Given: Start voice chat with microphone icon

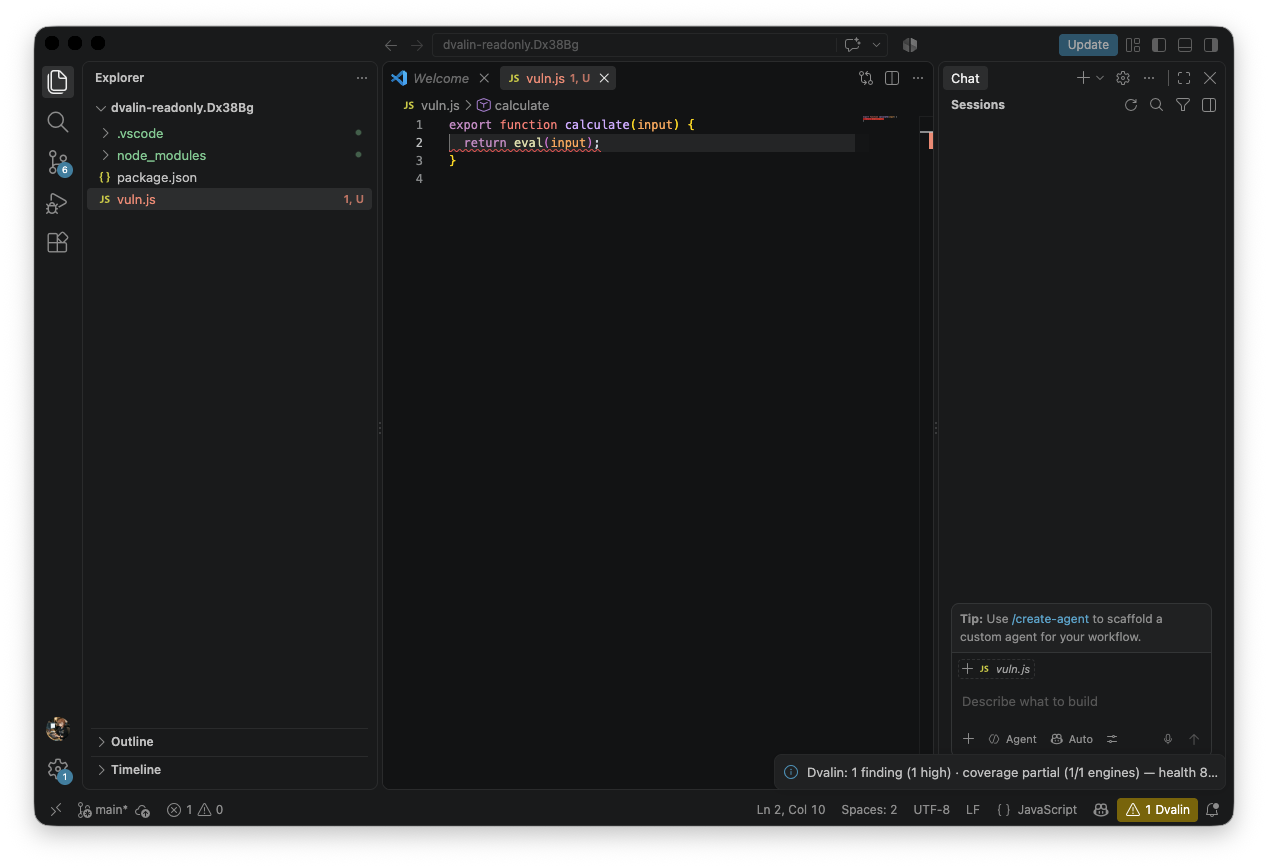Looking at the screenshot, I should tap(1167, 739).
